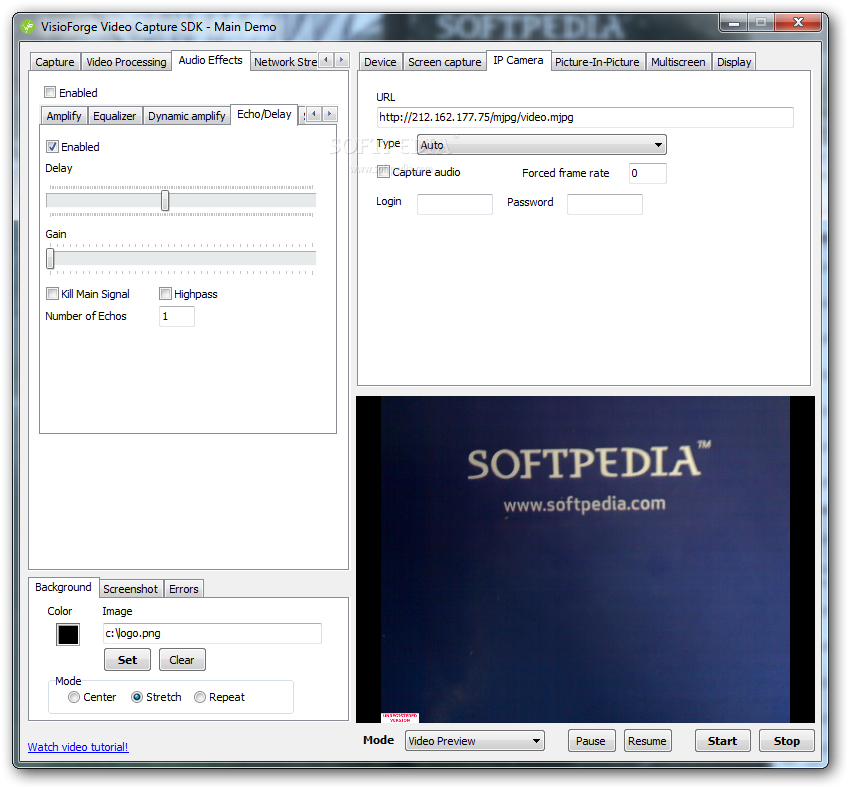
Task: Click the black background color swatch
Action: [x=68, y=635]
